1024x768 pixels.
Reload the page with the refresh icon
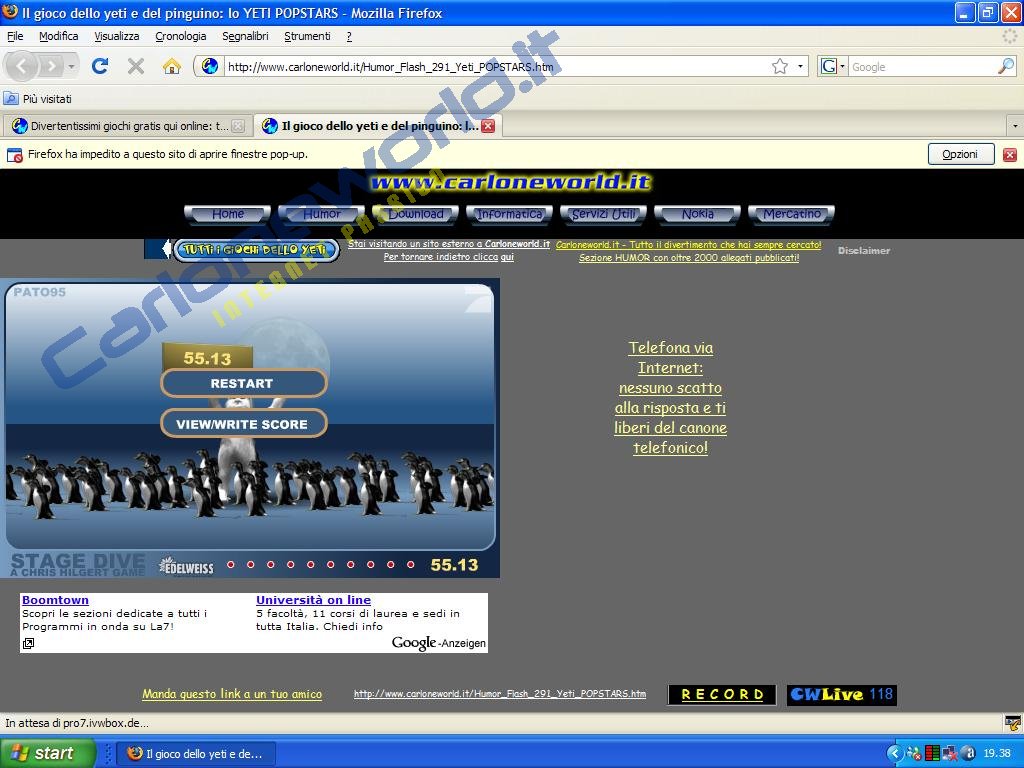[100, 66]
